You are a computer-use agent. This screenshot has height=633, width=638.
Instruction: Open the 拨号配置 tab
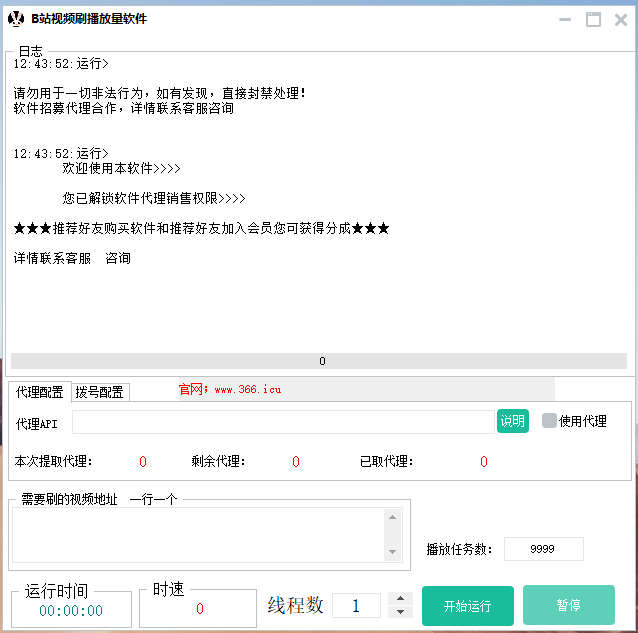pyautogui.click(x=100, y=392)
